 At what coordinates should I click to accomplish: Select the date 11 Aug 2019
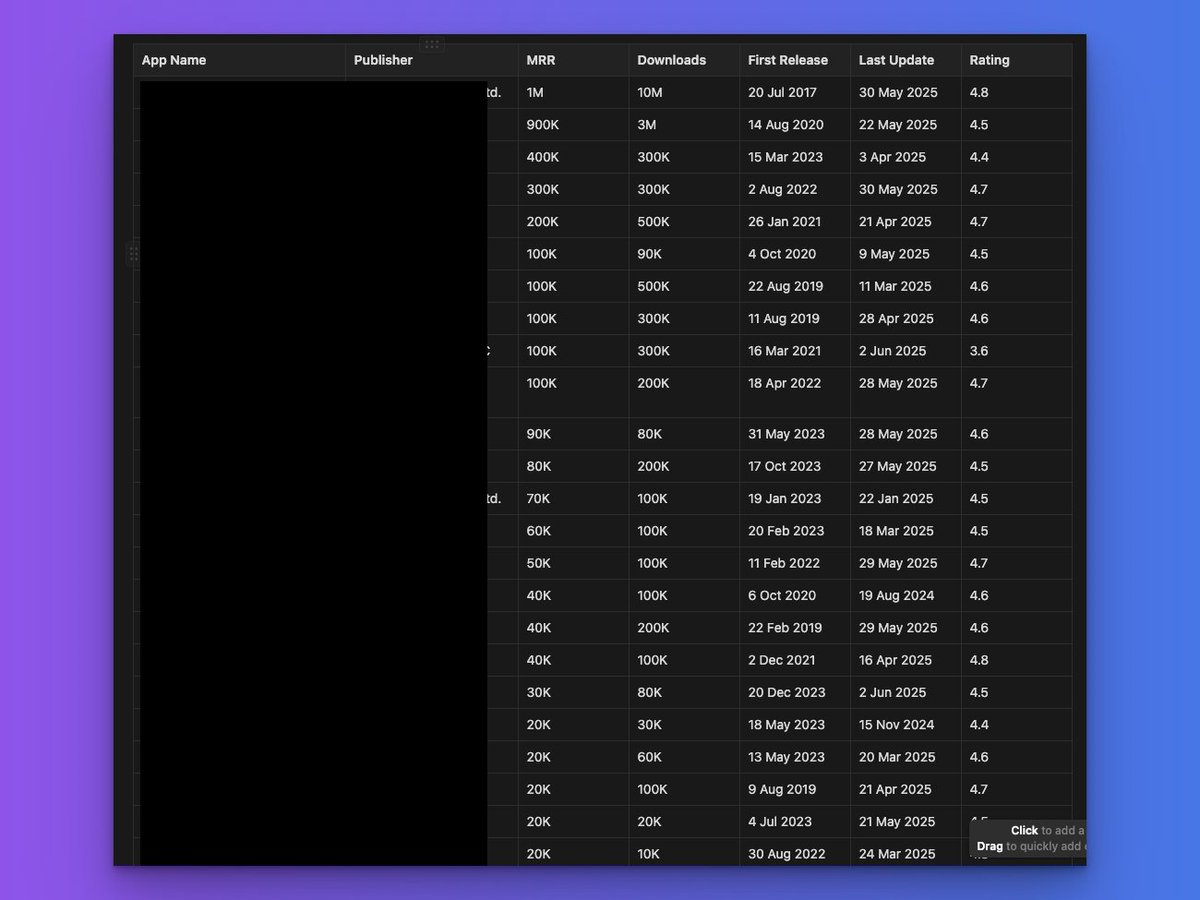click(784, 319)
